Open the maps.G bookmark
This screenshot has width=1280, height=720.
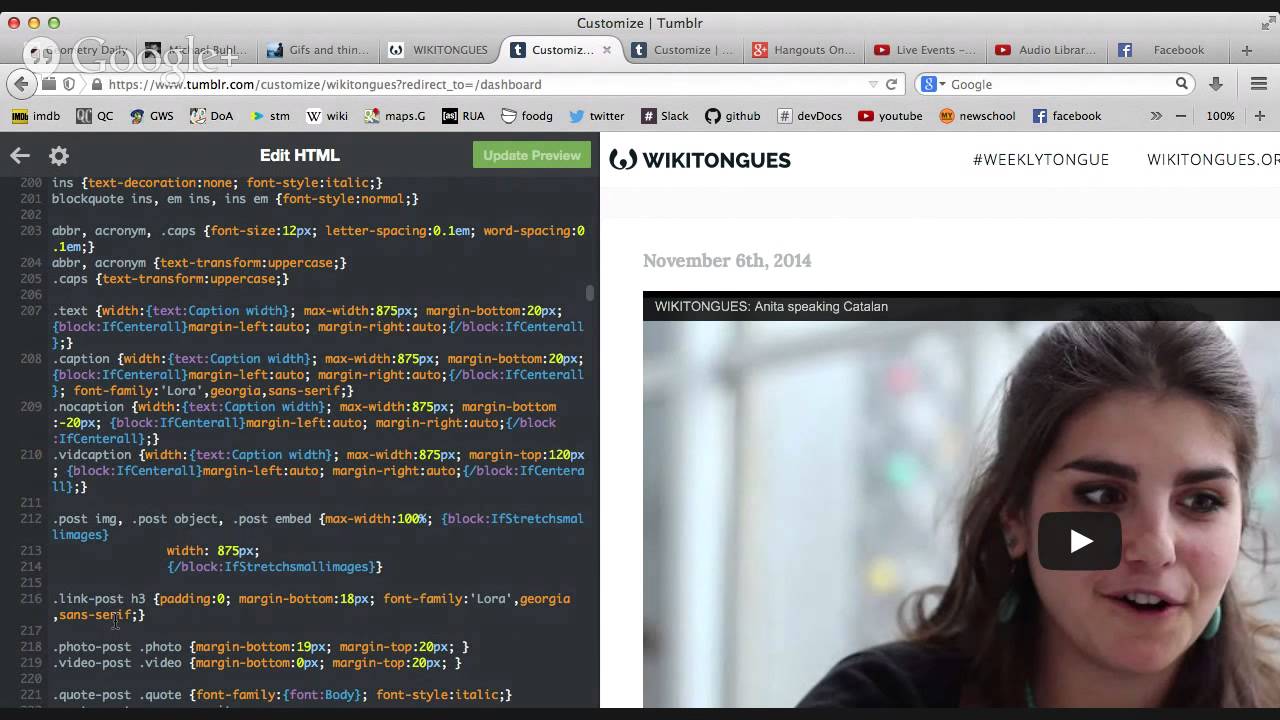(x=395, y=116)
